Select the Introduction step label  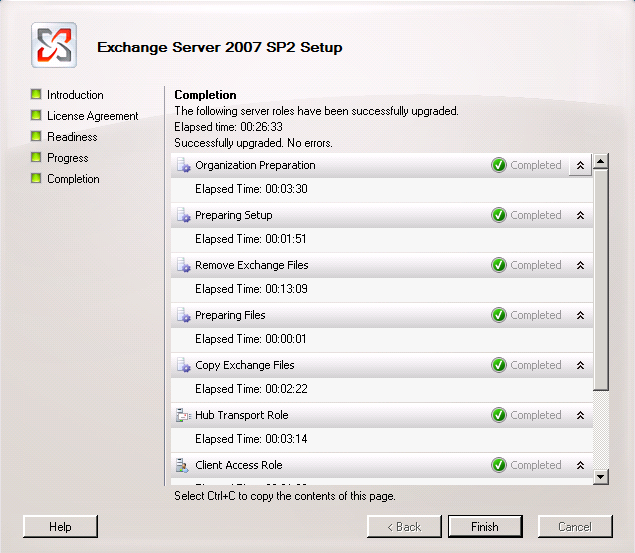tap(75, 95)
